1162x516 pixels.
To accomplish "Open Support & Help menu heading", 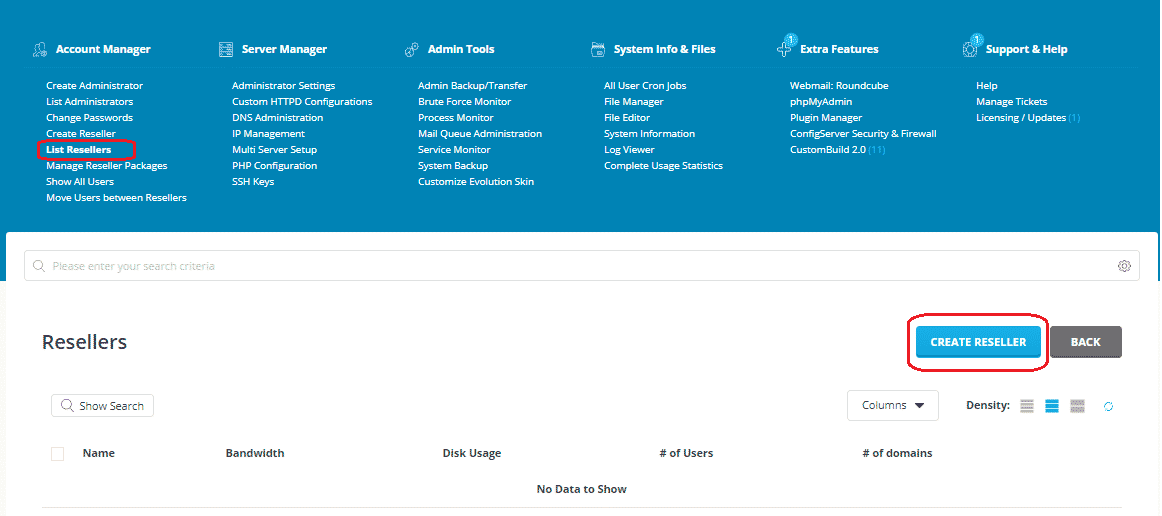I will pos(1026,50).
